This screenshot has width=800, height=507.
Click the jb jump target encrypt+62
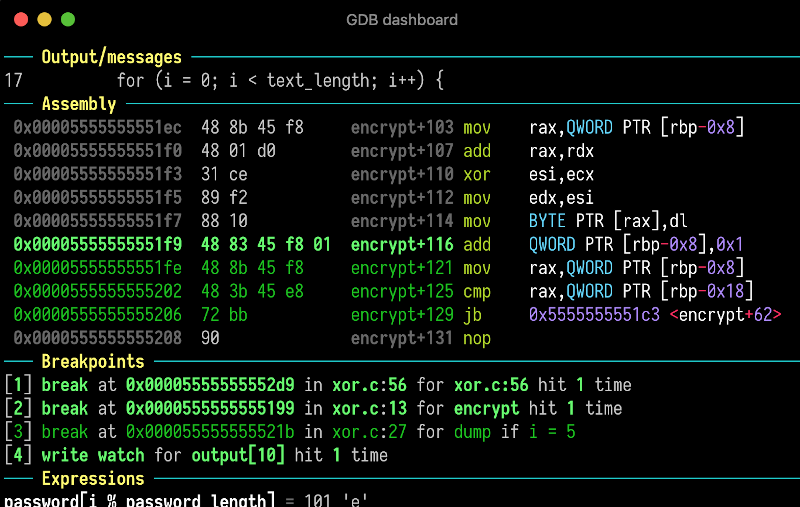pos(725,315)
